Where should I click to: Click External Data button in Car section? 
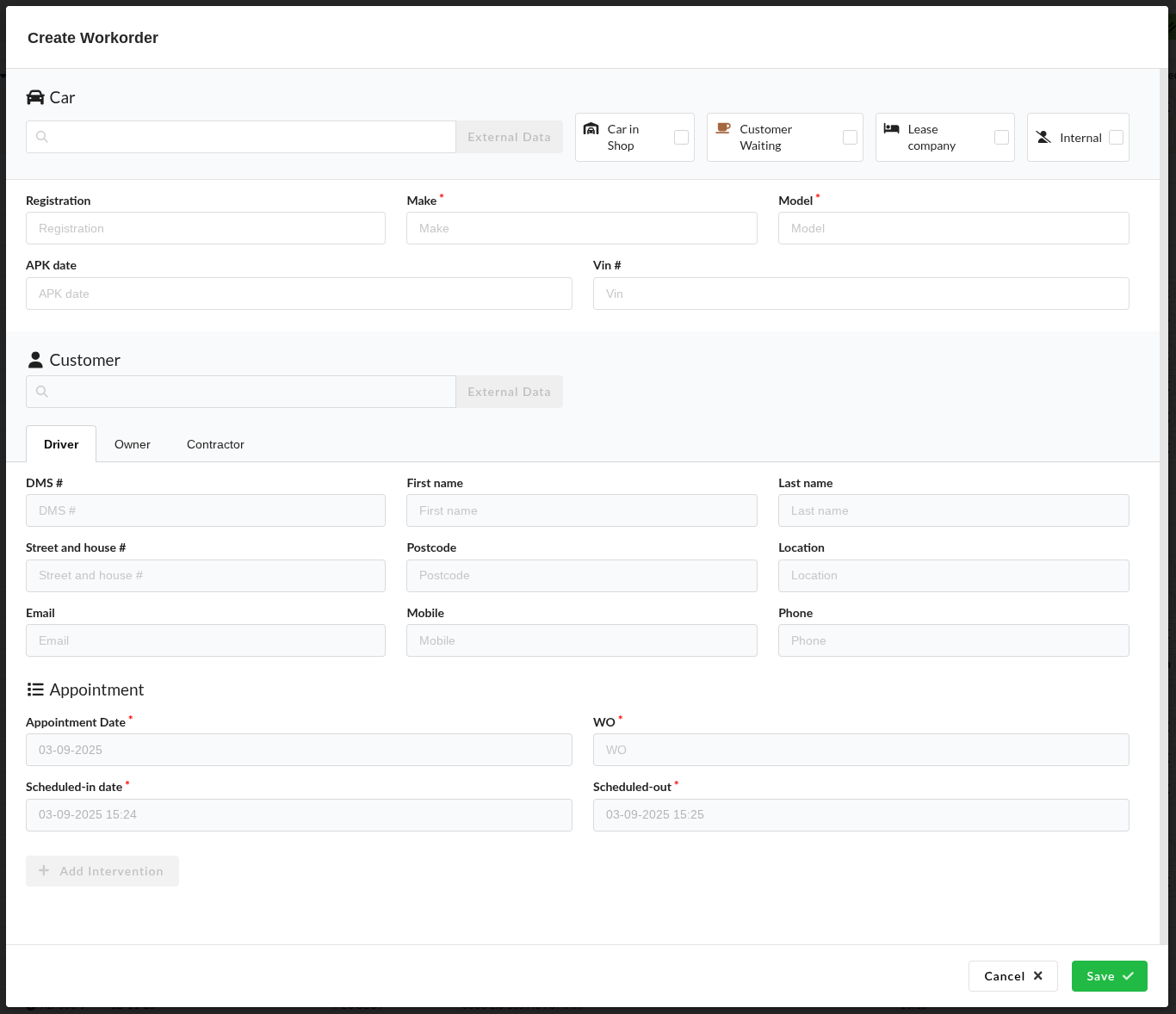coord(509,137)
